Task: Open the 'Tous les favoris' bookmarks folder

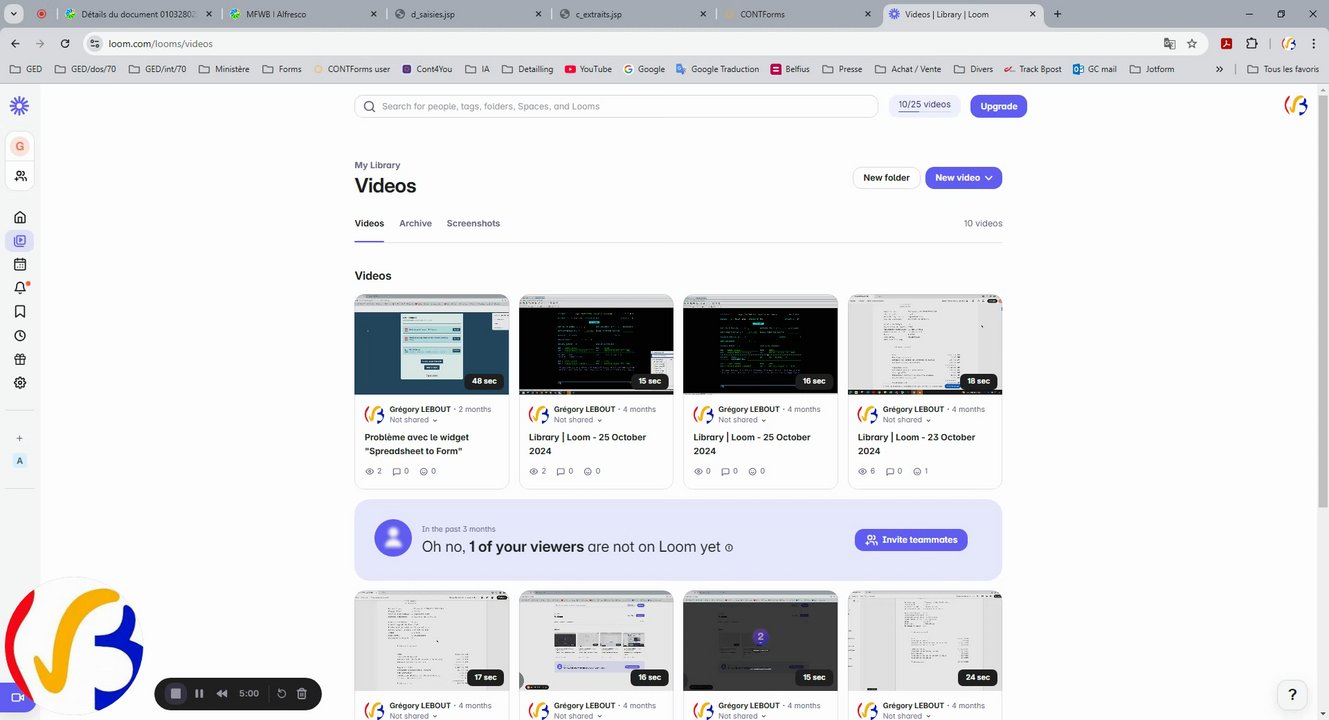Action: pyautogui.click(x=1283, y=69)
